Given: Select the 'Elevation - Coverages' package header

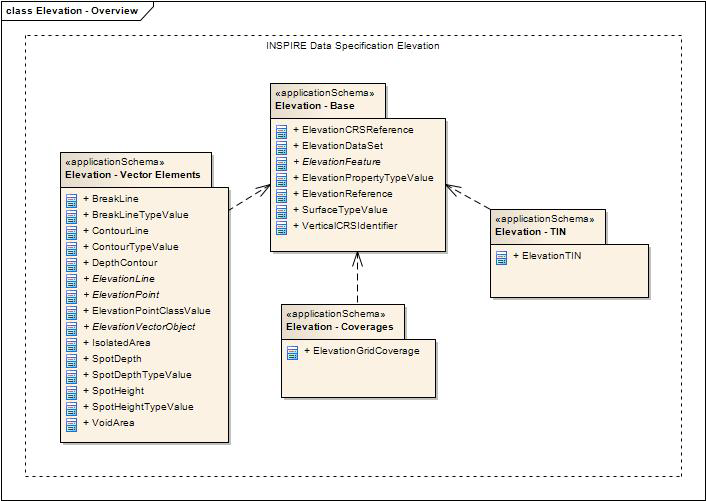Looking at the screenshot, I should point(343,321).
